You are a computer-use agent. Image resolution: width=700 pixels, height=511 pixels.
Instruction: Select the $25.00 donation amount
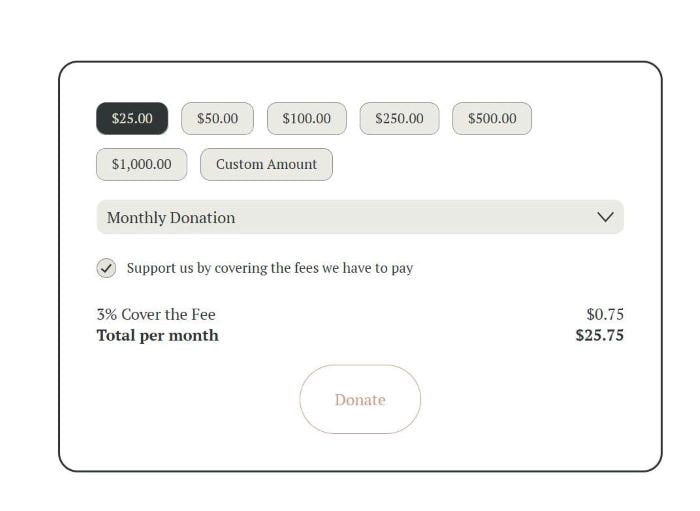(132, 118)
